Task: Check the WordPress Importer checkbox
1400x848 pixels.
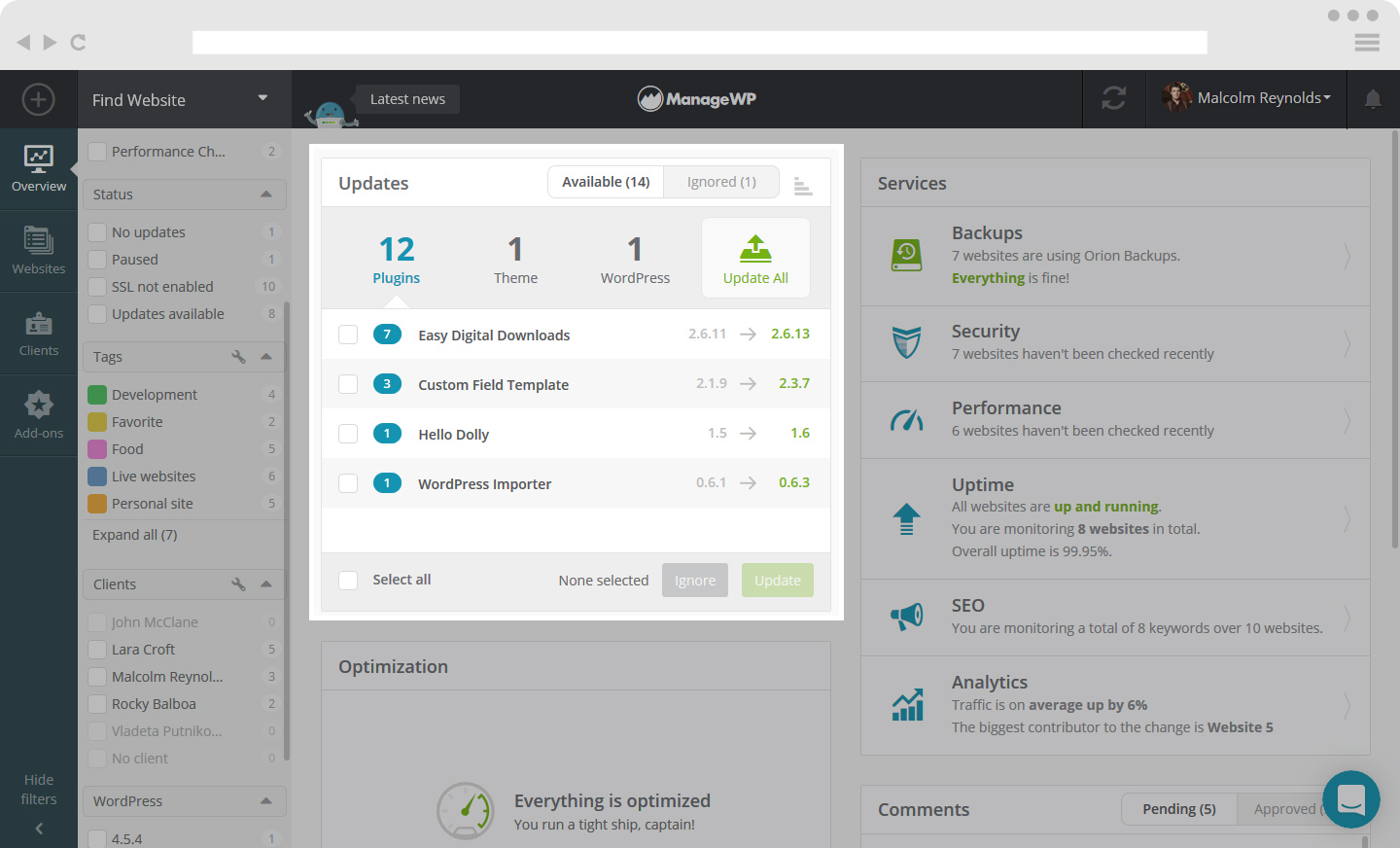Action: 348,483
